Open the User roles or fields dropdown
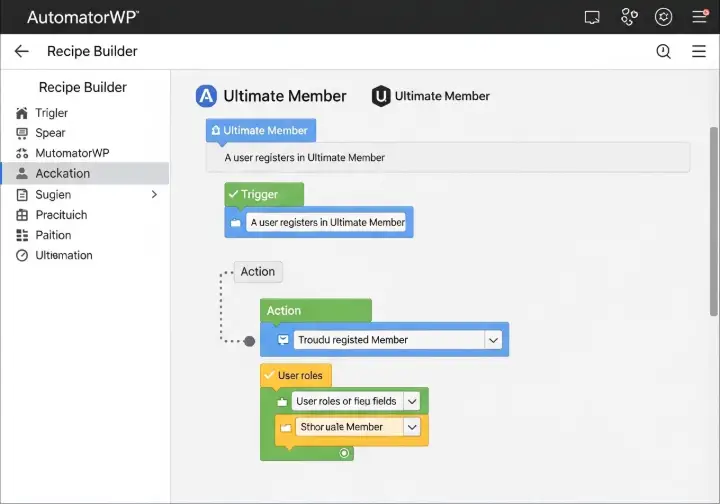The image size is (720, 504). pos(411,401)
